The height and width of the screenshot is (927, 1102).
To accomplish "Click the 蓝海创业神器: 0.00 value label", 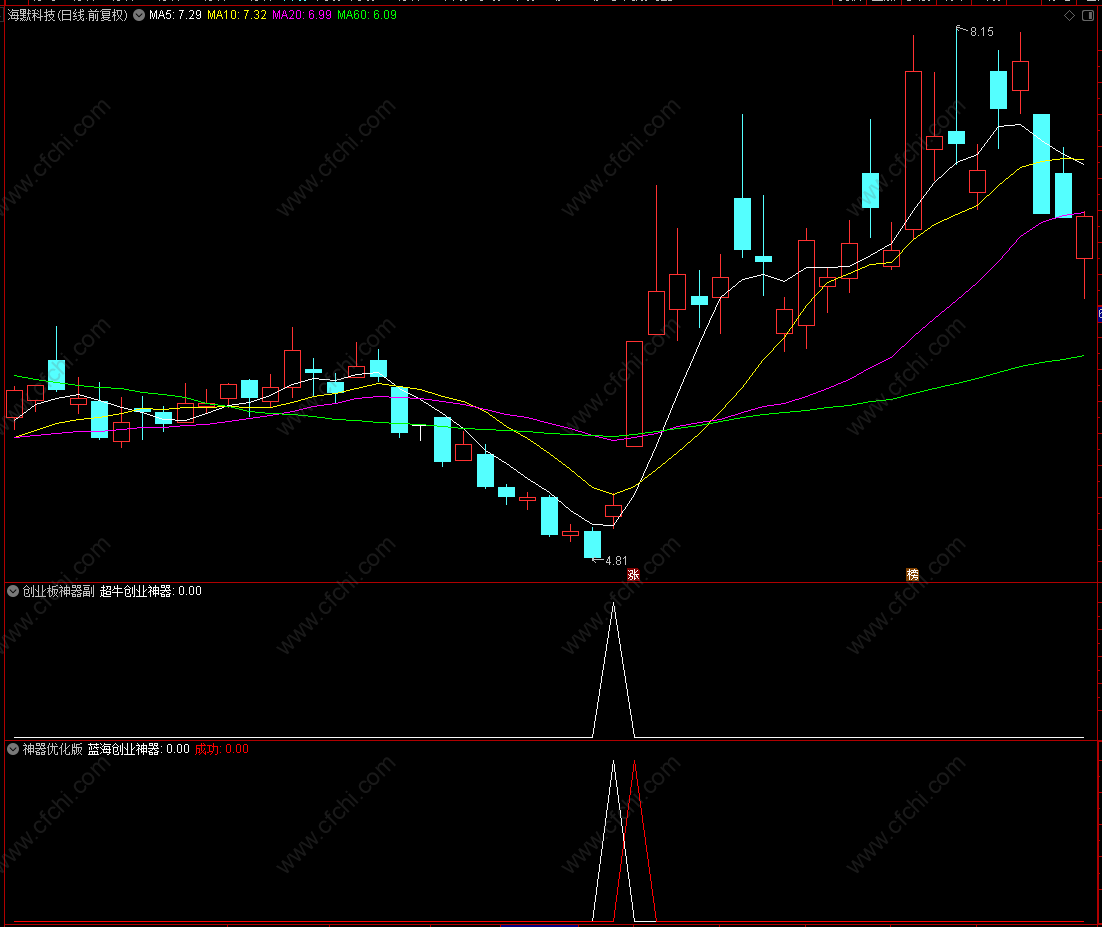I will (138, 749).
